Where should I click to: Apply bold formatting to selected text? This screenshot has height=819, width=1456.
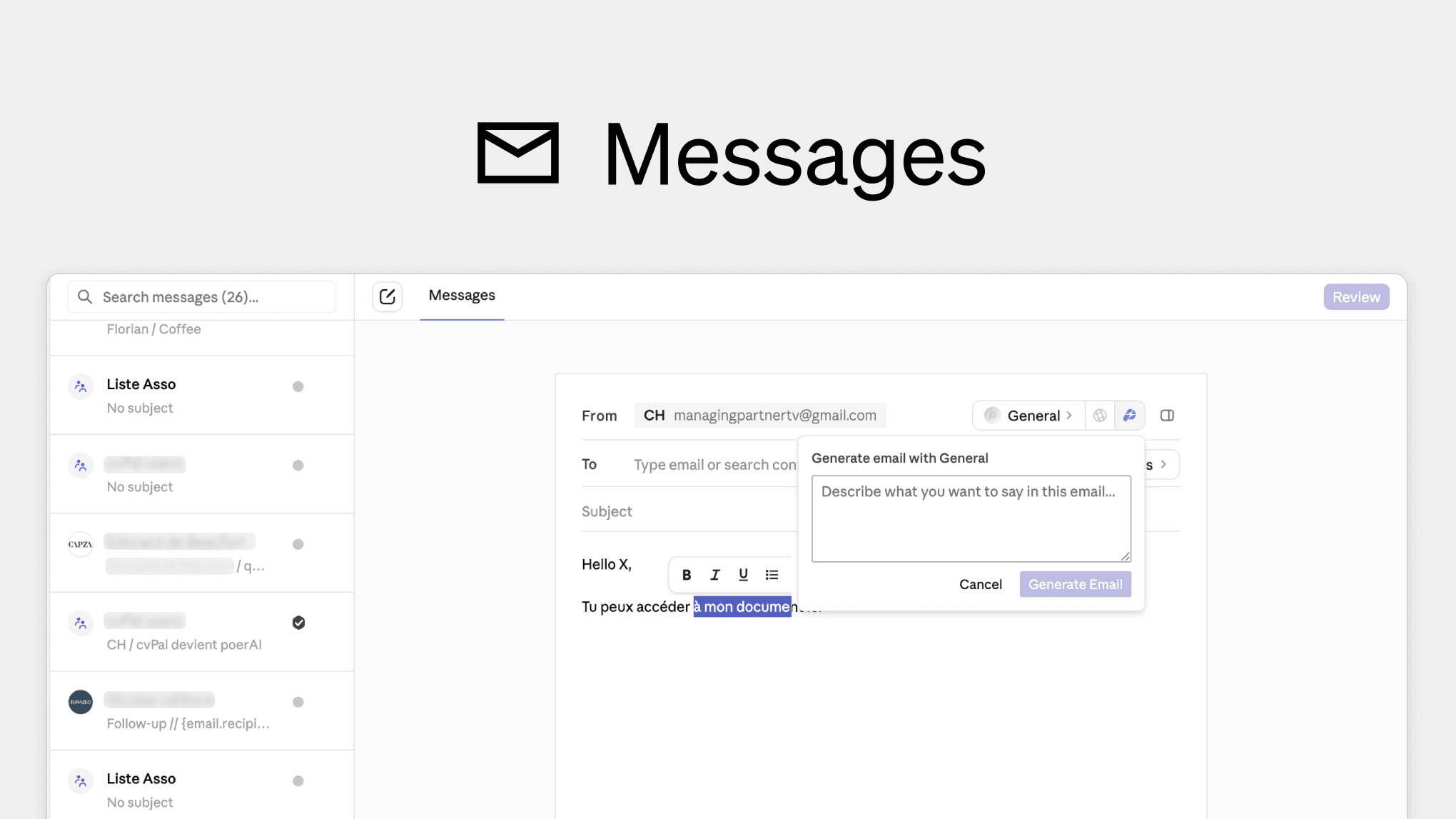[x=686, y=574]
